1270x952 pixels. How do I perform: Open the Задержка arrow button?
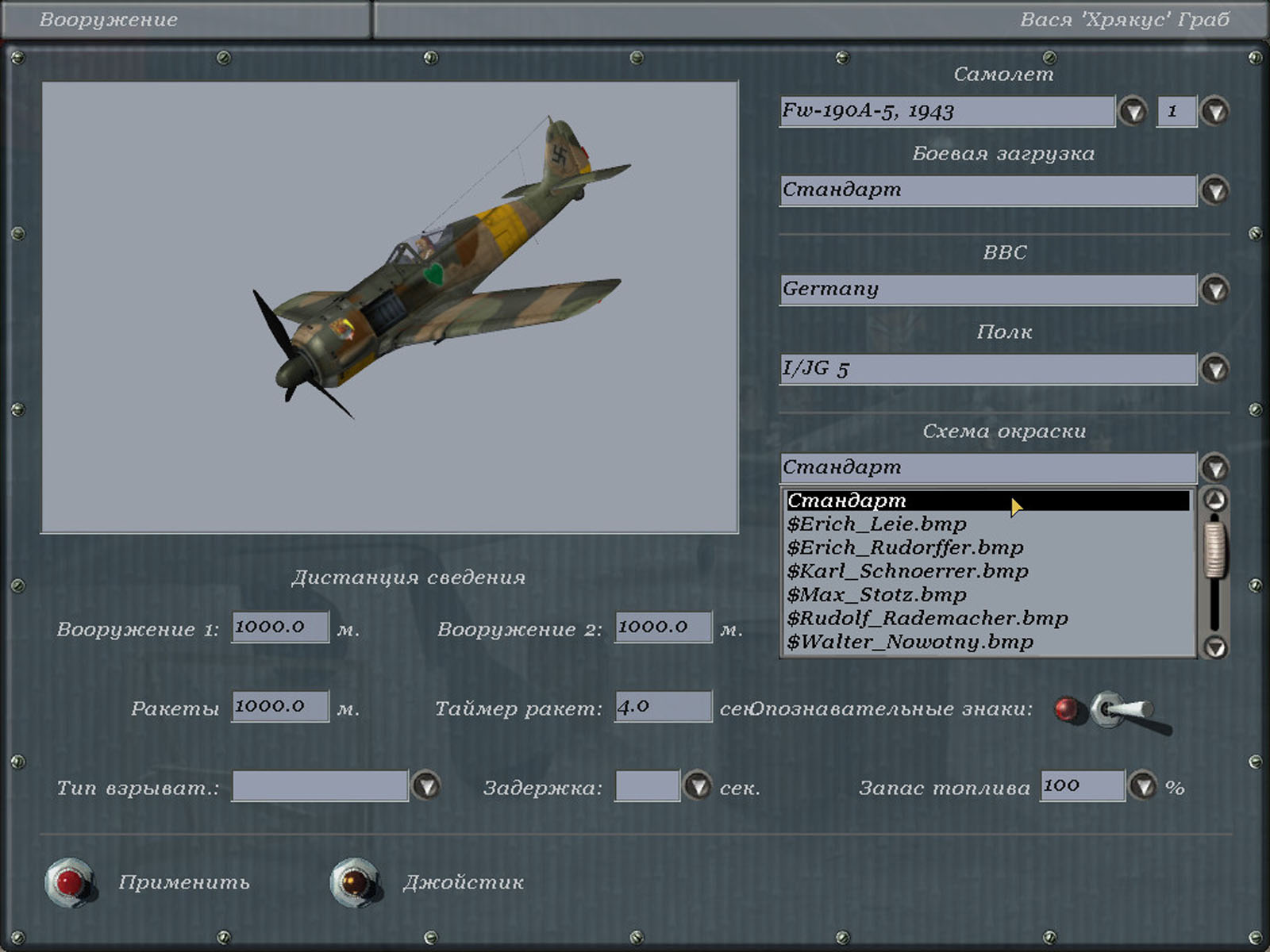pyautogui.click(x=698, y=786)
